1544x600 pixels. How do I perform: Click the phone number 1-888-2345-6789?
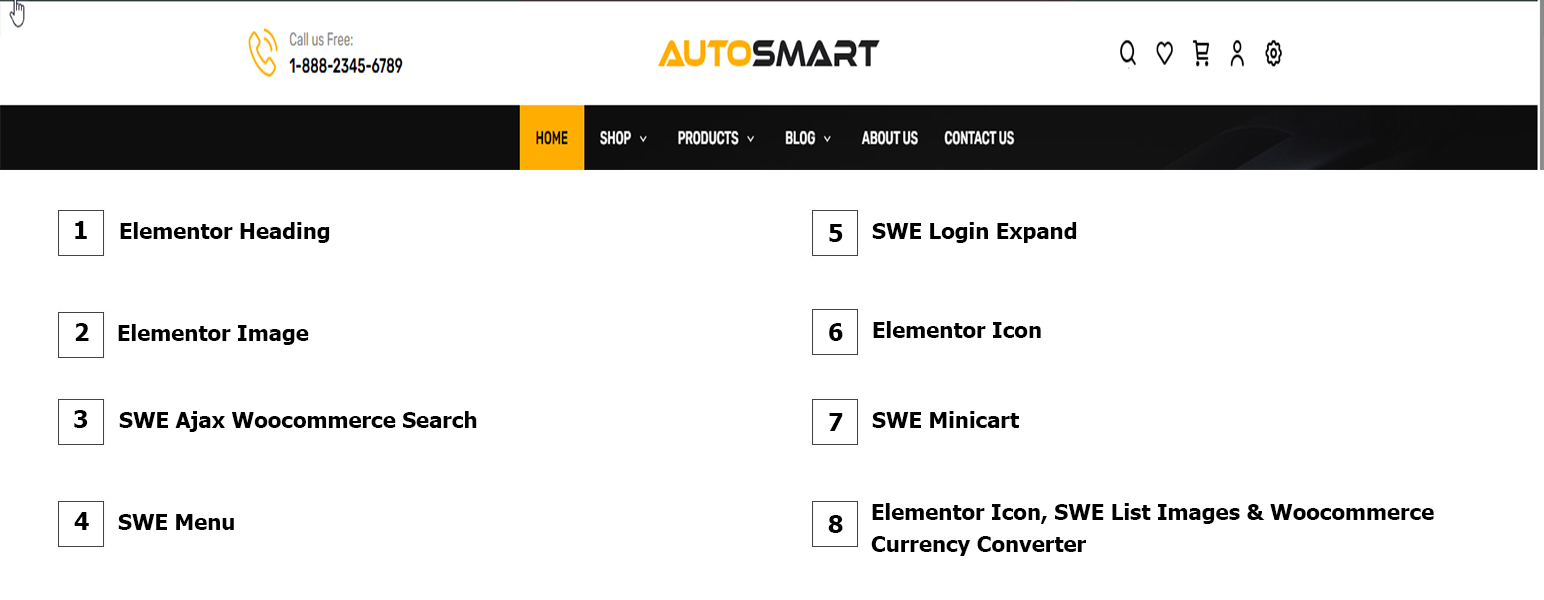[346, 66]
